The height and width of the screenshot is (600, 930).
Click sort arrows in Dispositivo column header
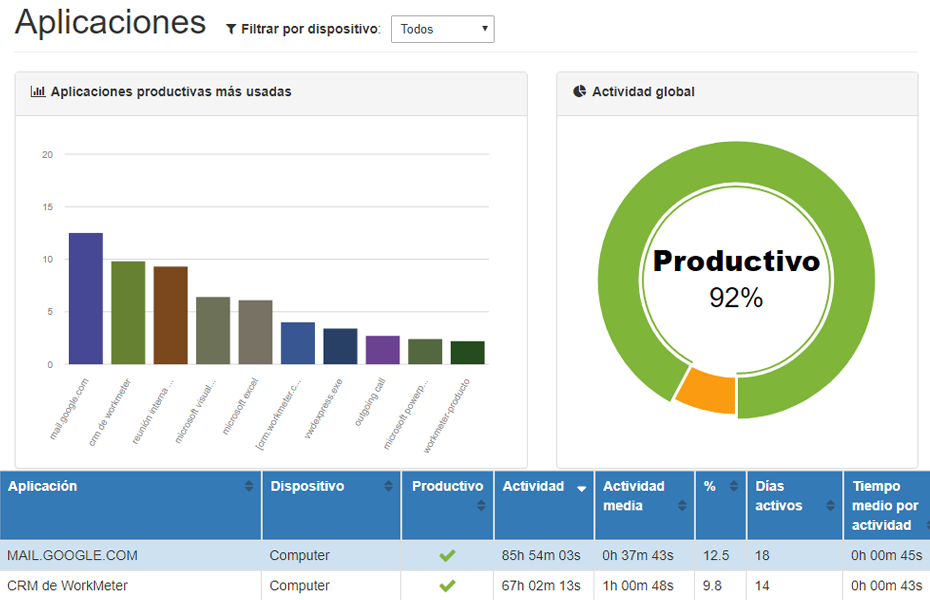pyautogui.click(x=389, y=487)
